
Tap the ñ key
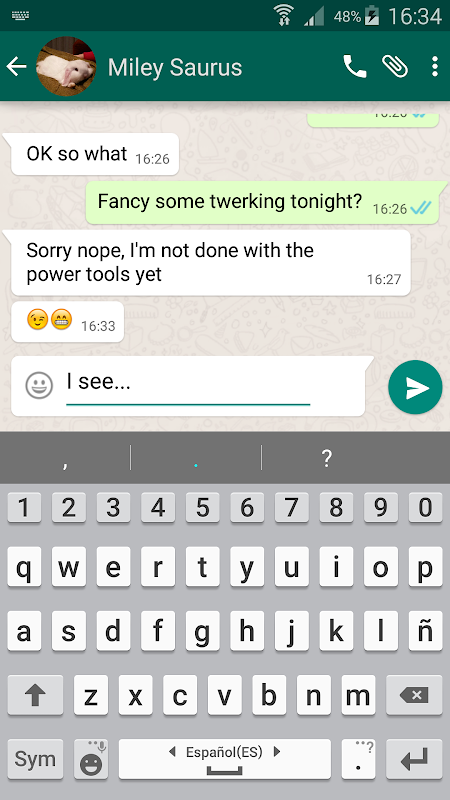(425, 631)
